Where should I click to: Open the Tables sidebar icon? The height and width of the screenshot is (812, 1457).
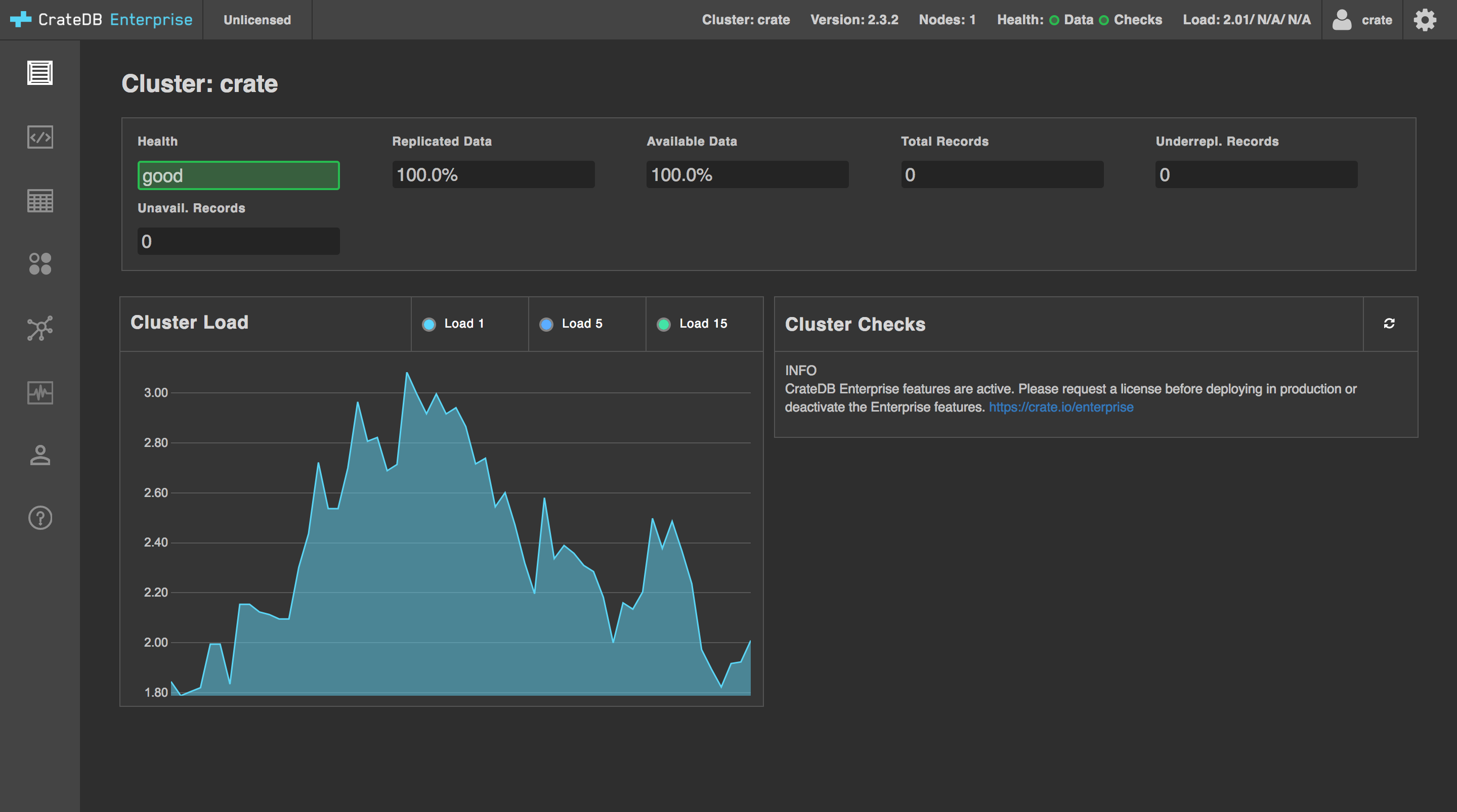[39, 201]
